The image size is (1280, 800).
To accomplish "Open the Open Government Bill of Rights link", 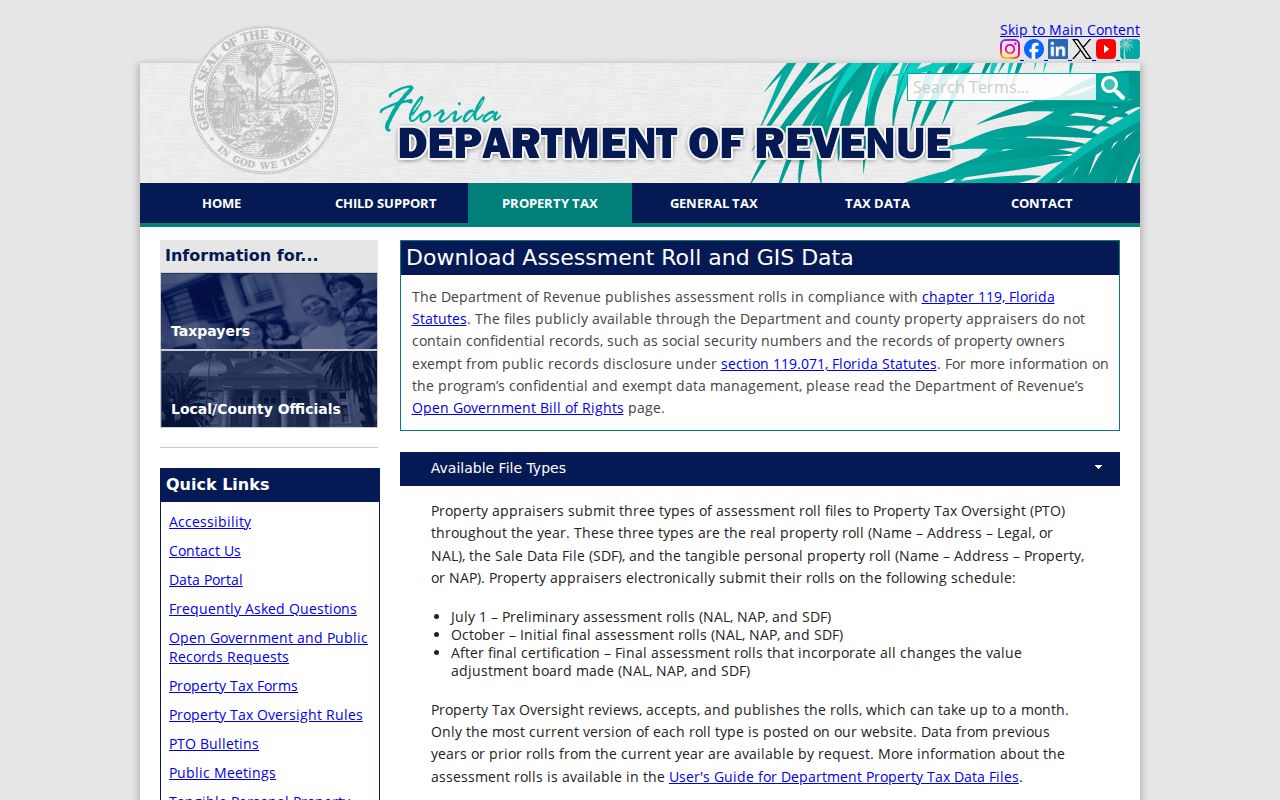I will click(x=518, y=408).
